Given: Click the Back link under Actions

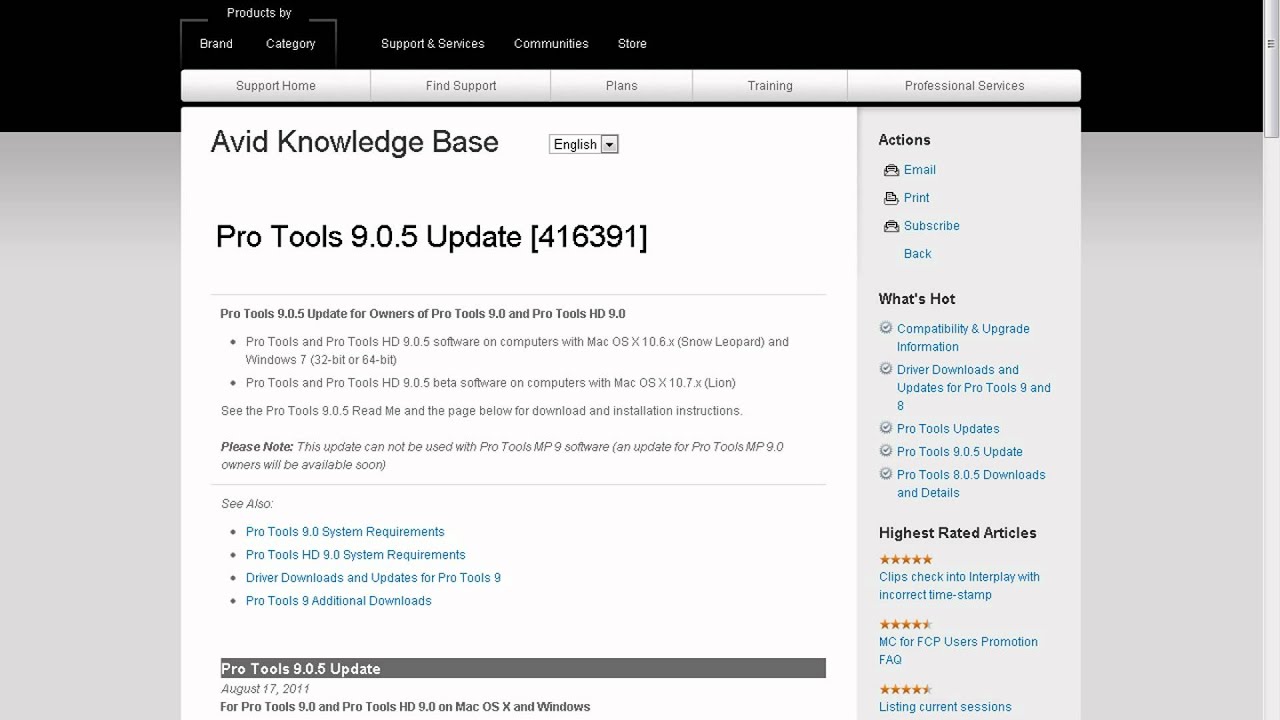Looking at the screenshot, I should 918,254.
